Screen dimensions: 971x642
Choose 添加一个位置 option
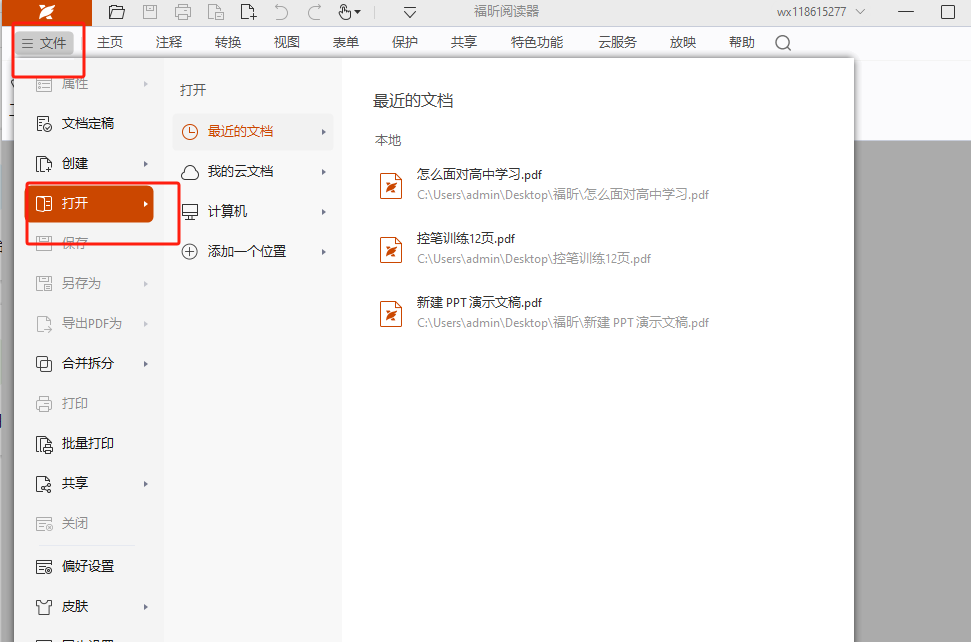[246, 252]
